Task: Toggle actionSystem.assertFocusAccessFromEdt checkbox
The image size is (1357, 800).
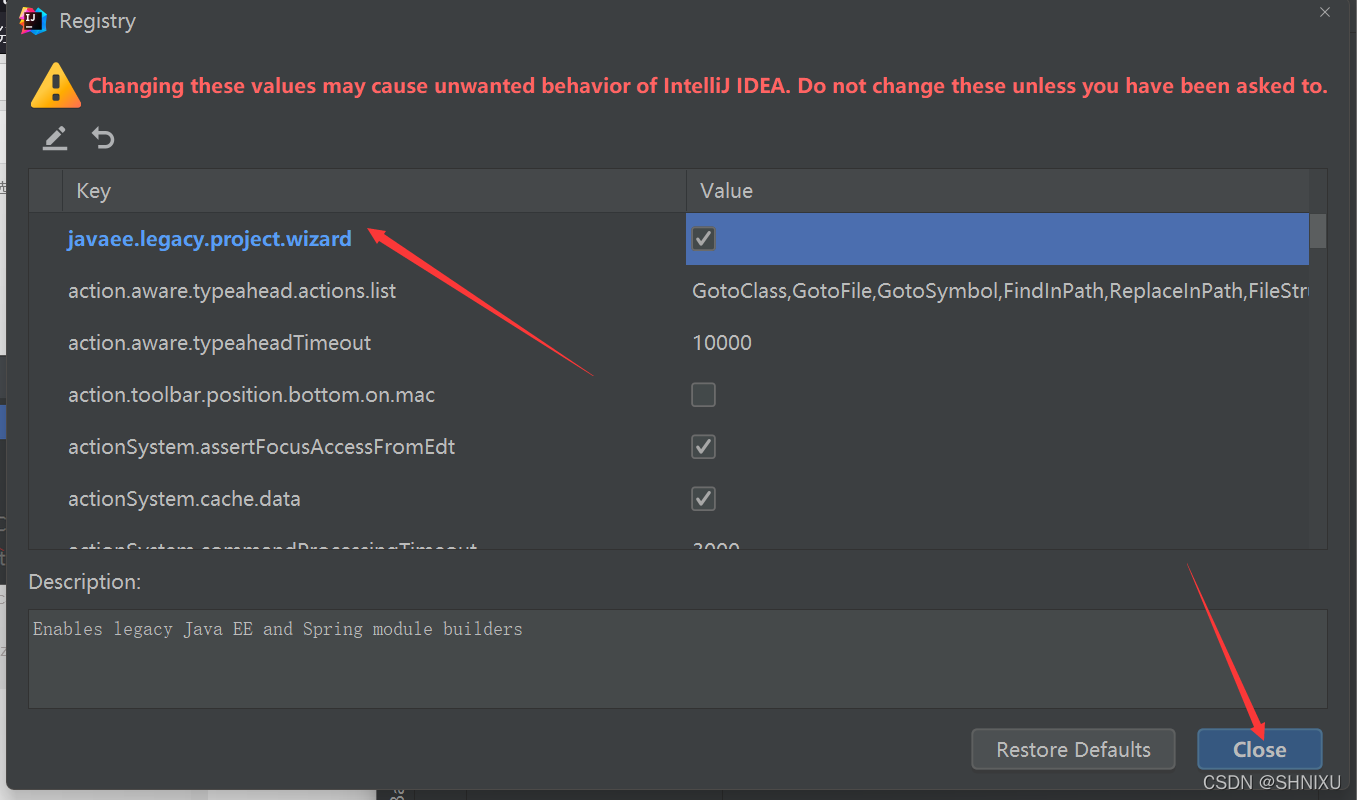Action: (x=703, y=447)
